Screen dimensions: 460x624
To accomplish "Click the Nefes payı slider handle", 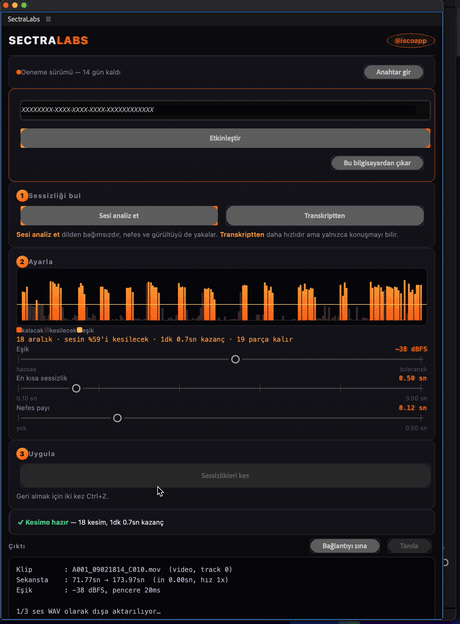I will pos(117,418).
